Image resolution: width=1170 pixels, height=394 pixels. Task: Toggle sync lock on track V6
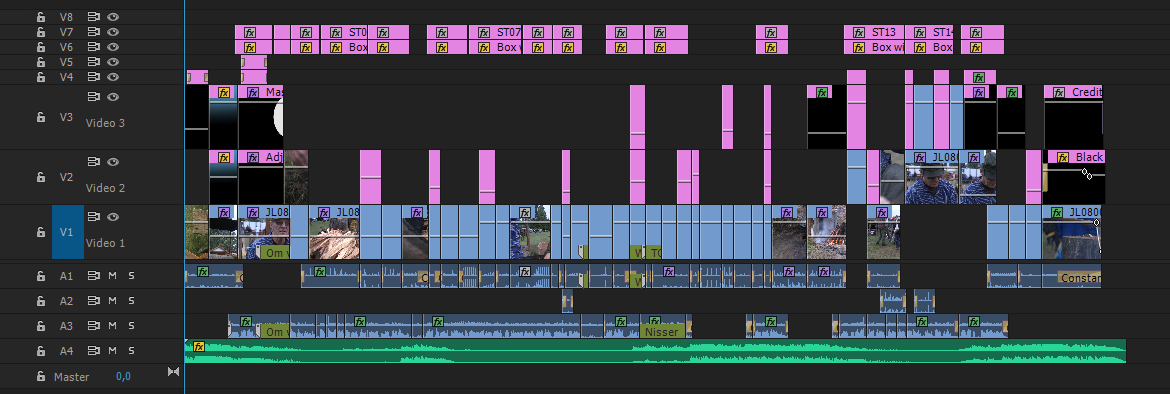tap(94, 47)
